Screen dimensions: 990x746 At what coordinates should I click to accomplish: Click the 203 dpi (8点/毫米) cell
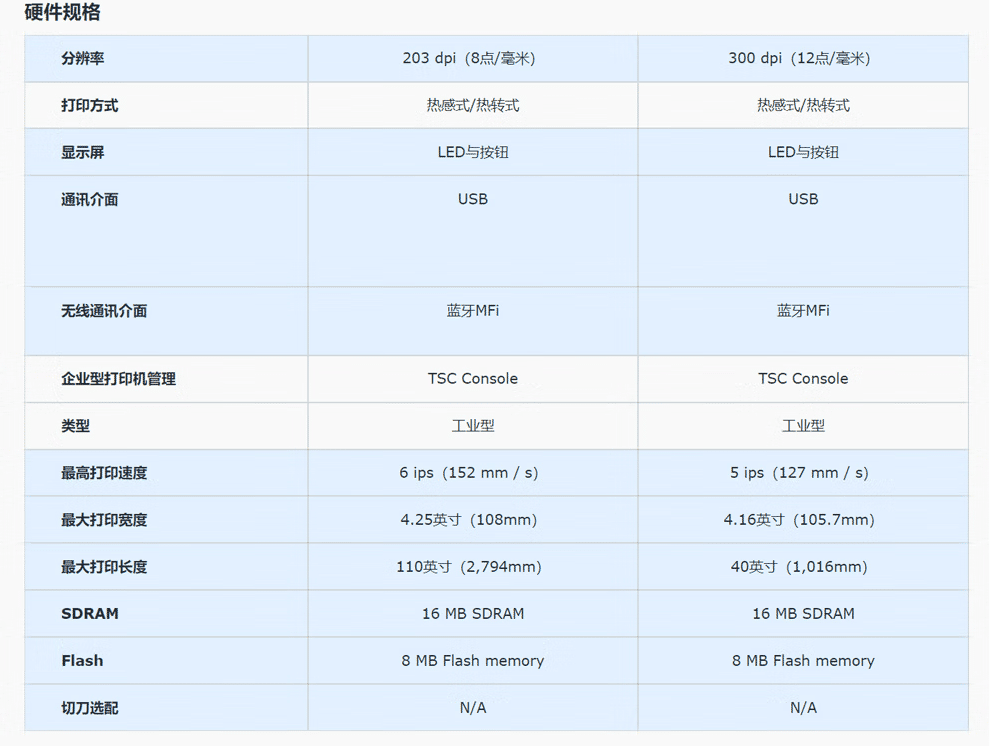[x=472, y=59]
